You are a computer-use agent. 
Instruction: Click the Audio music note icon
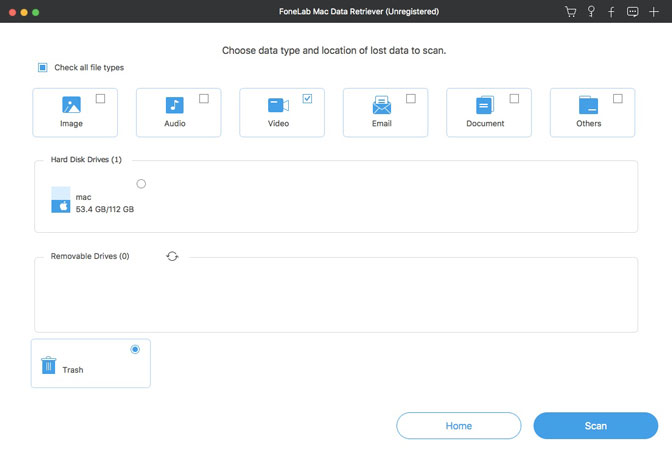[x=174, y=105]
